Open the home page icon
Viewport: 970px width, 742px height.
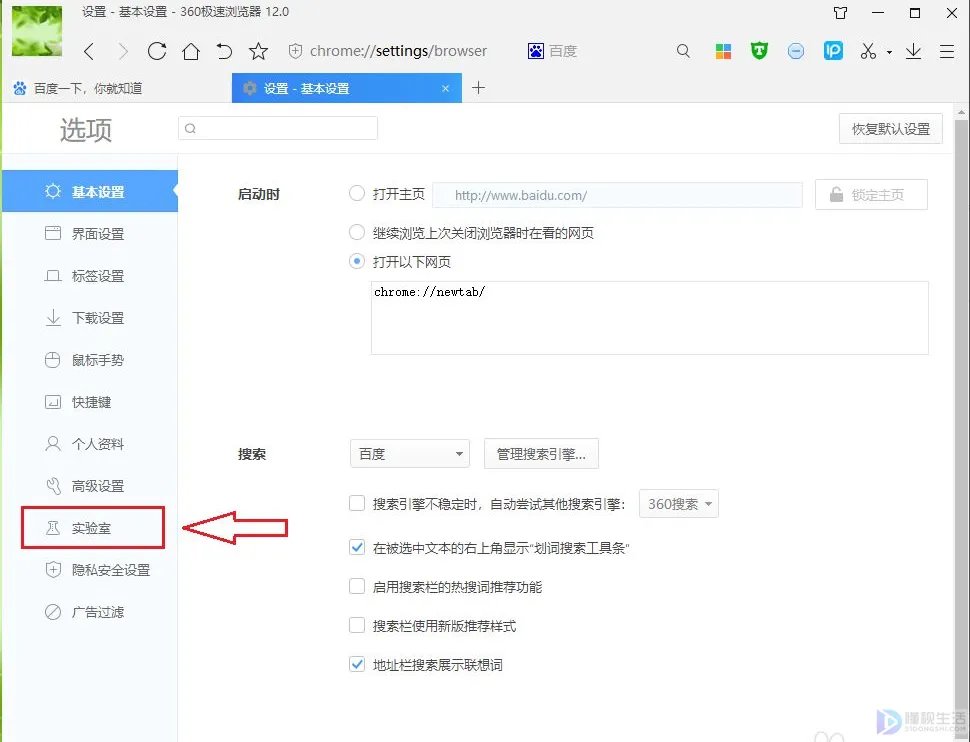click(x=191, y=51)
